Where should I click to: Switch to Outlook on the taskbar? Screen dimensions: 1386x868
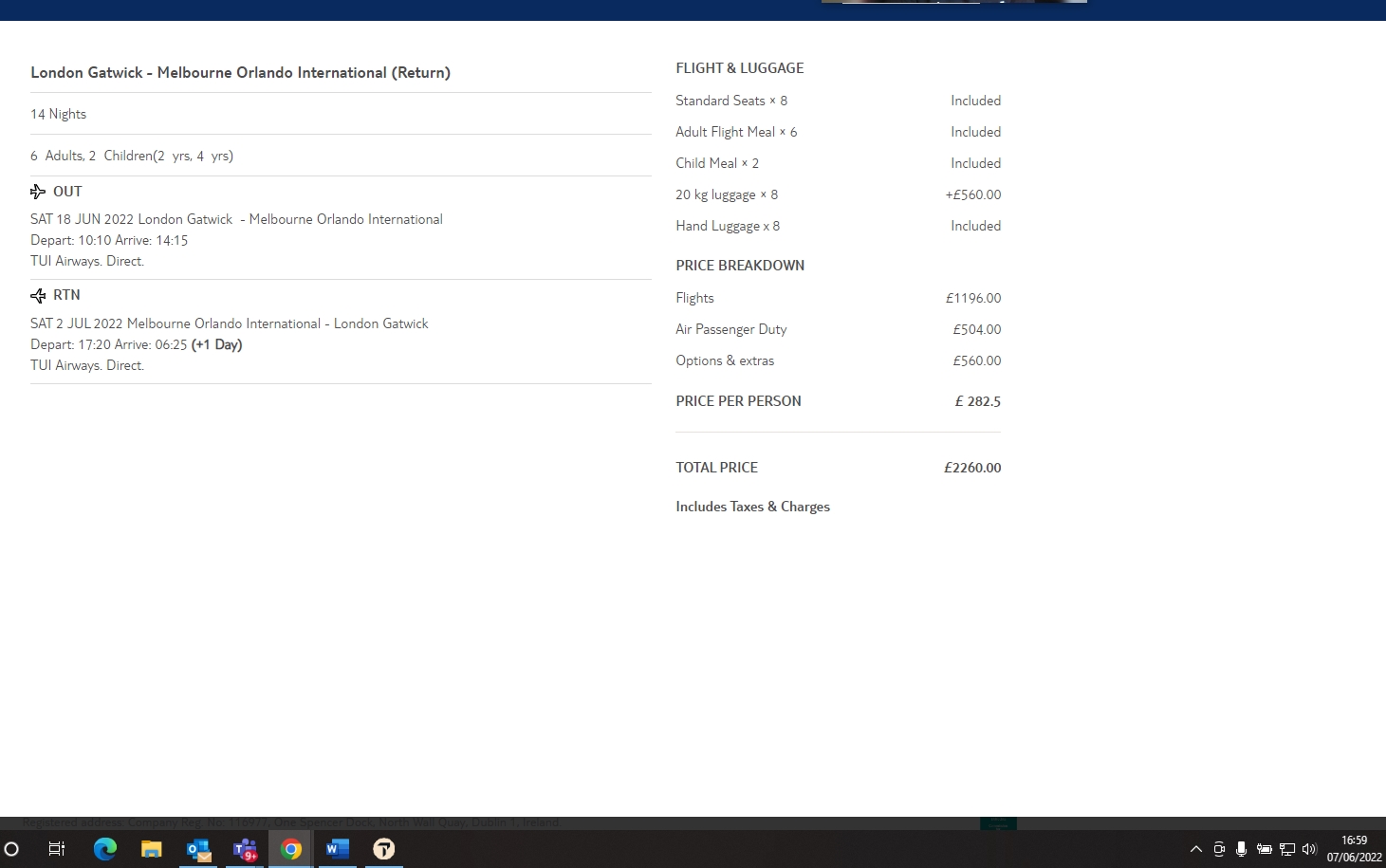198,849
